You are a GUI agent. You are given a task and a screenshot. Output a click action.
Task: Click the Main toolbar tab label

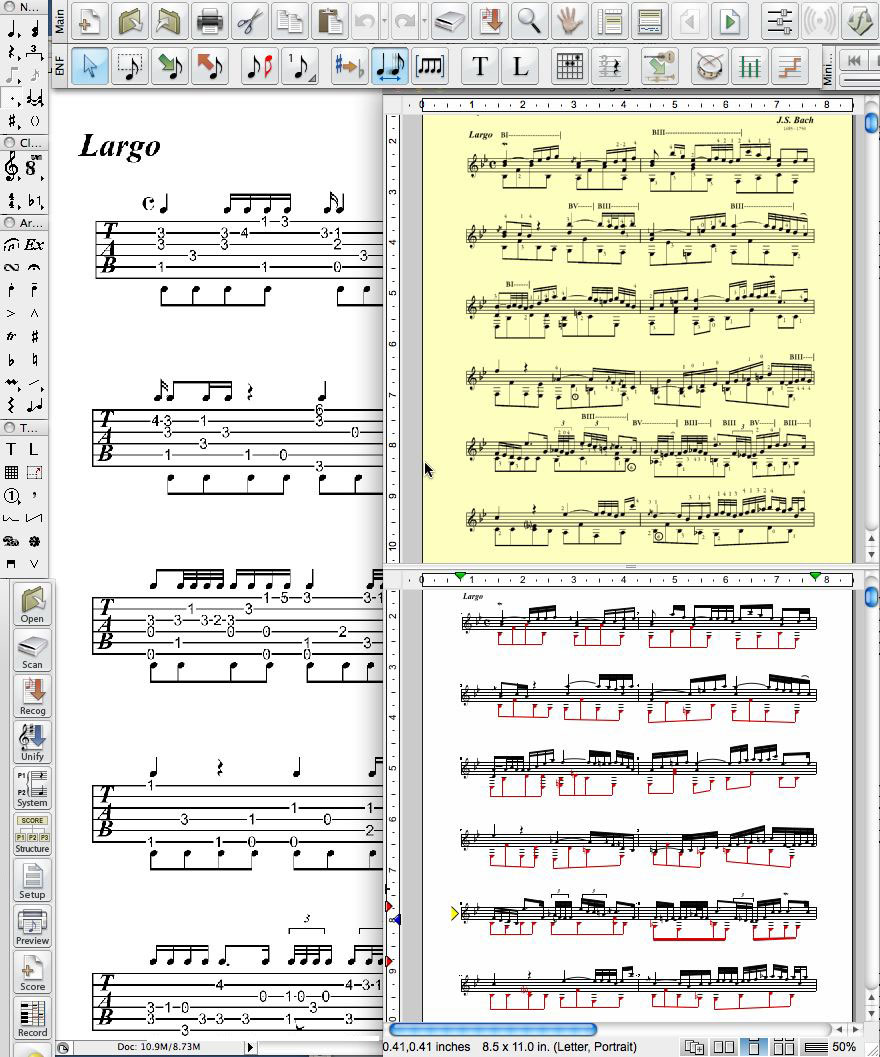point(59,21)
